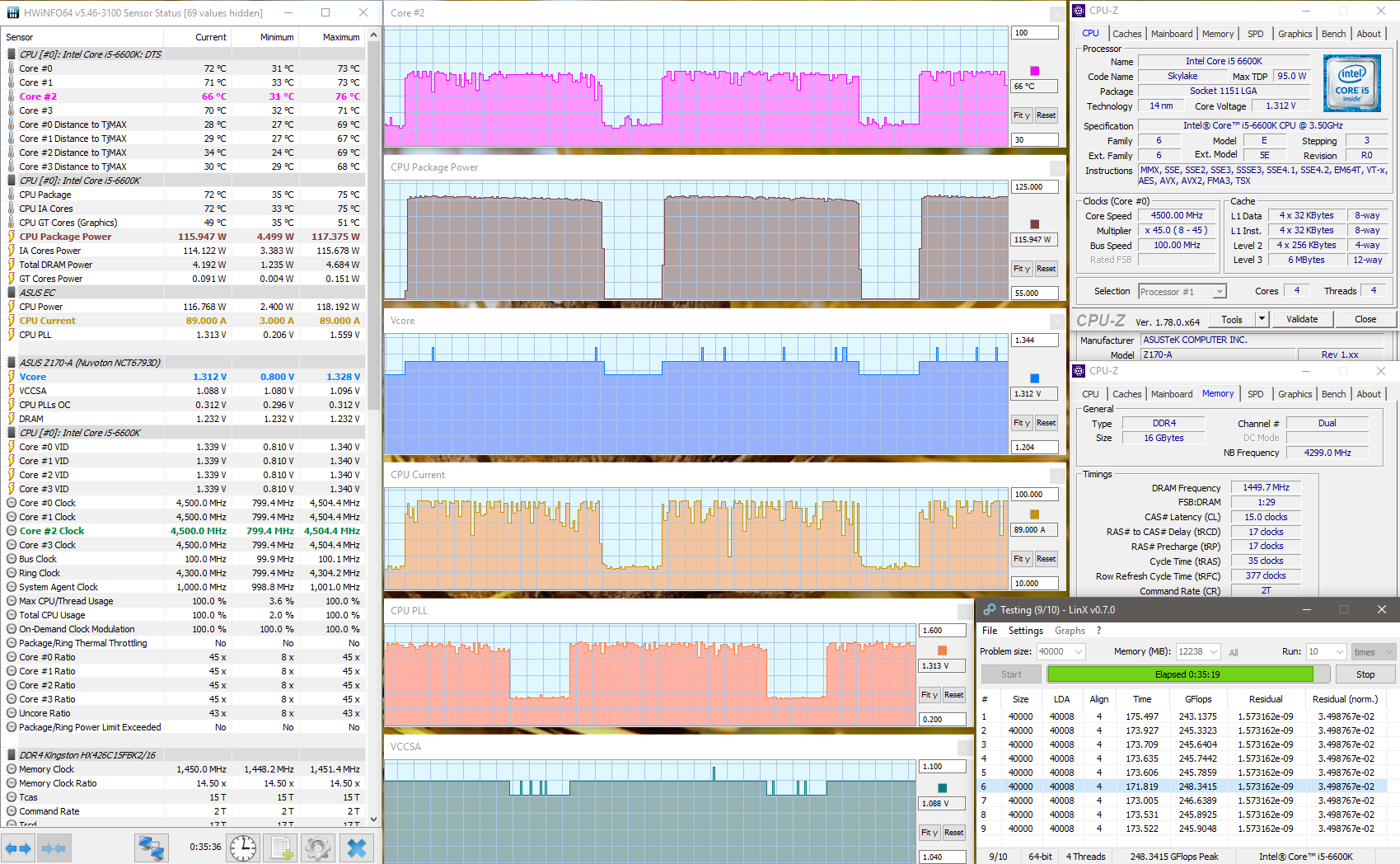1400x864 pixels.
Task: Click the magenta color swatch in Core #2 graph
Action: (x=1035, y=71)
